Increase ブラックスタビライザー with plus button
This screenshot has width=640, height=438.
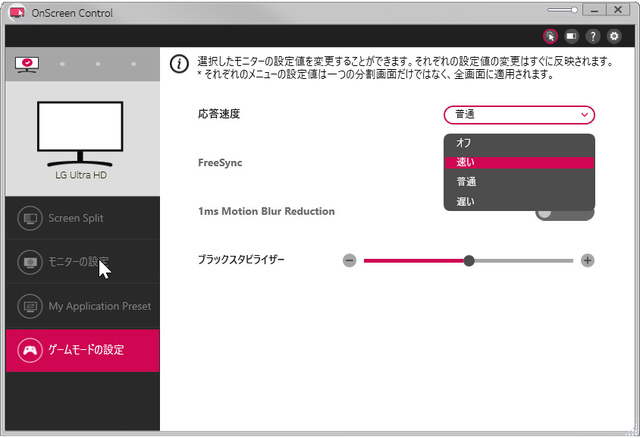(587, 260)
